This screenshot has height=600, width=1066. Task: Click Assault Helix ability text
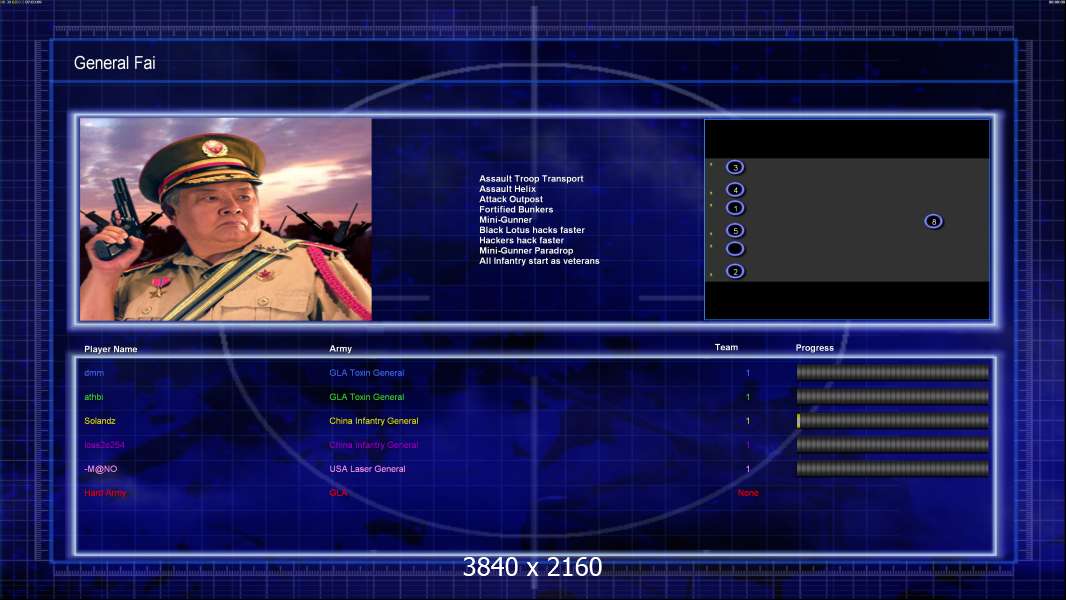coord(507,189)
